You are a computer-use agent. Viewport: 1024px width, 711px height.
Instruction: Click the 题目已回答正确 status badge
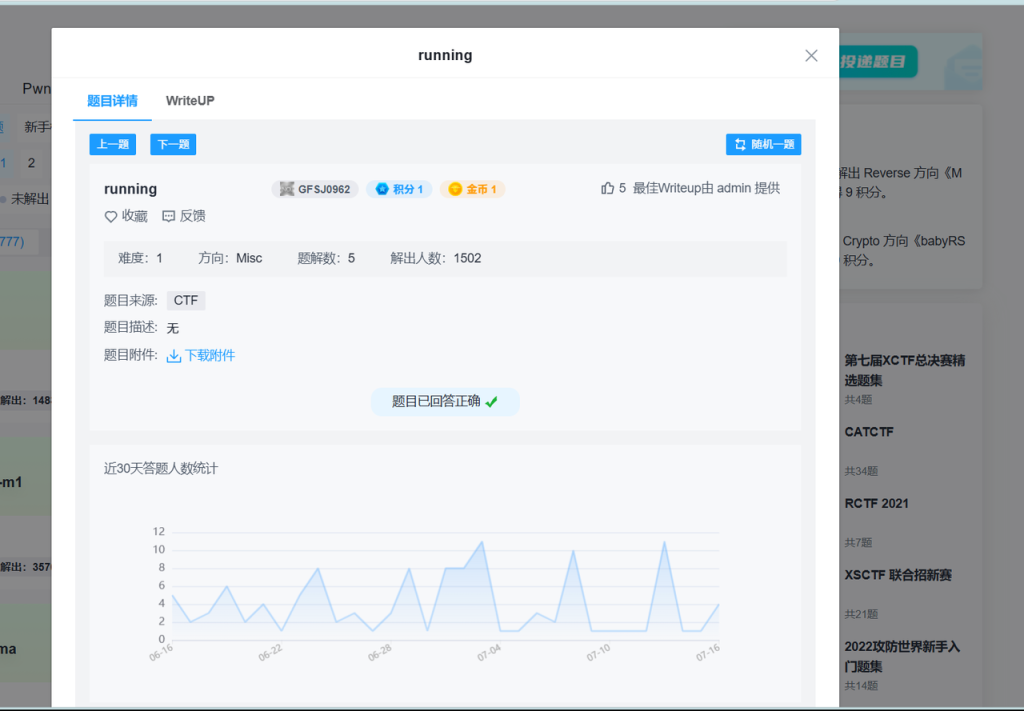(444, 401)
